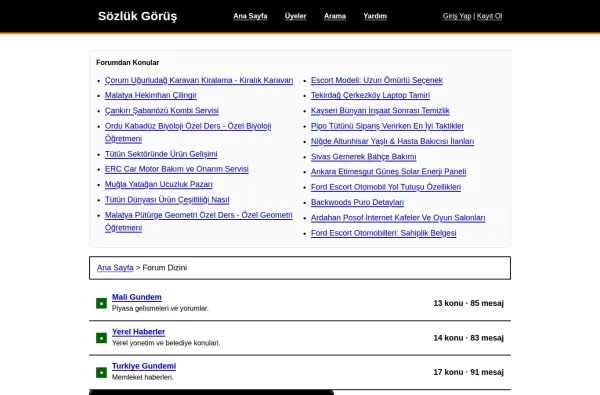This screenshot has height=395, width=600.
Task: Open the Üyeler menu item
Action: [x=295, y=16]
